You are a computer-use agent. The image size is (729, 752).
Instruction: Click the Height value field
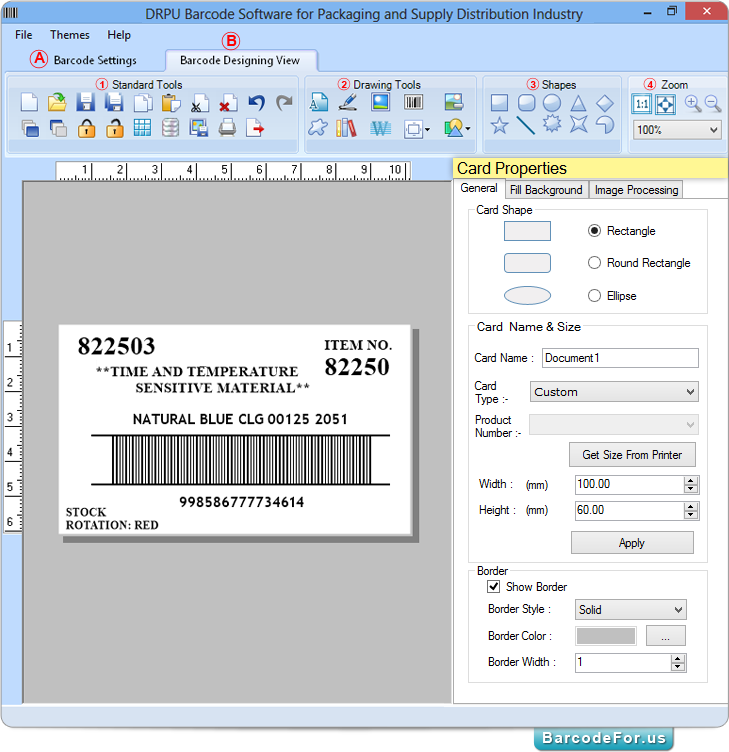click(630, 510)
